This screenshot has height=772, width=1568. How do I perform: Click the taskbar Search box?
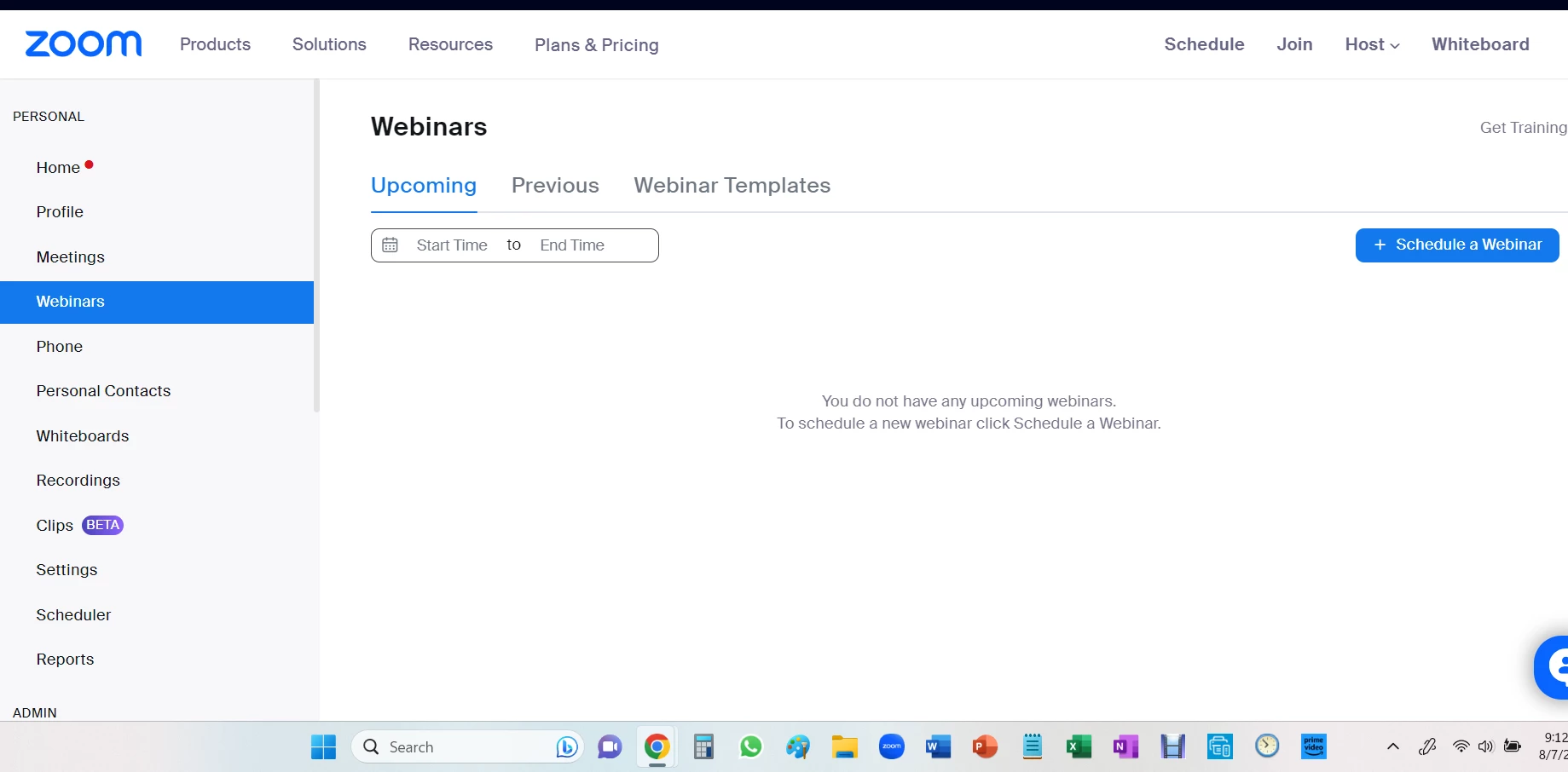[467, 747]
